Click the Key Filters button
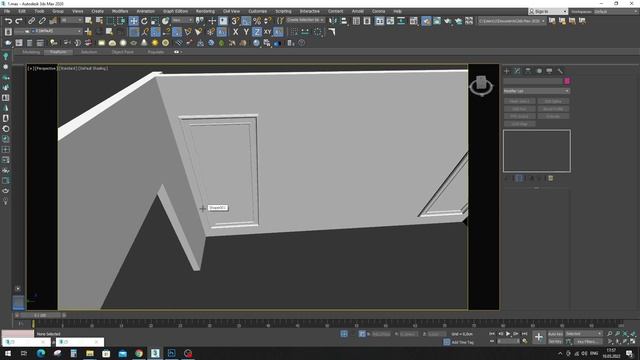Viewport: 640px width, 360px height. pyautogui.click(x=588, y=341)
